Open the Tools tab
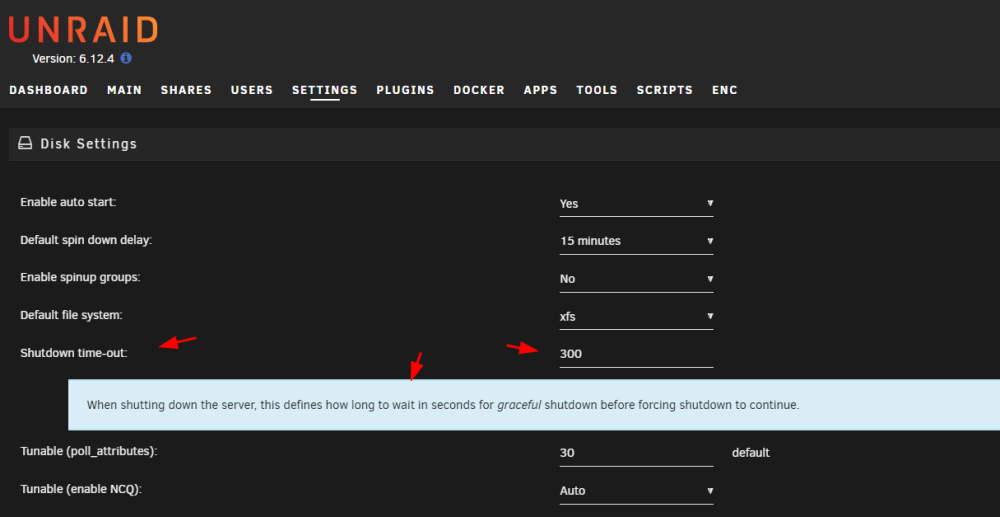This screenshot has height=517, width=1000. pyautogui.click(x=597, y=90)
